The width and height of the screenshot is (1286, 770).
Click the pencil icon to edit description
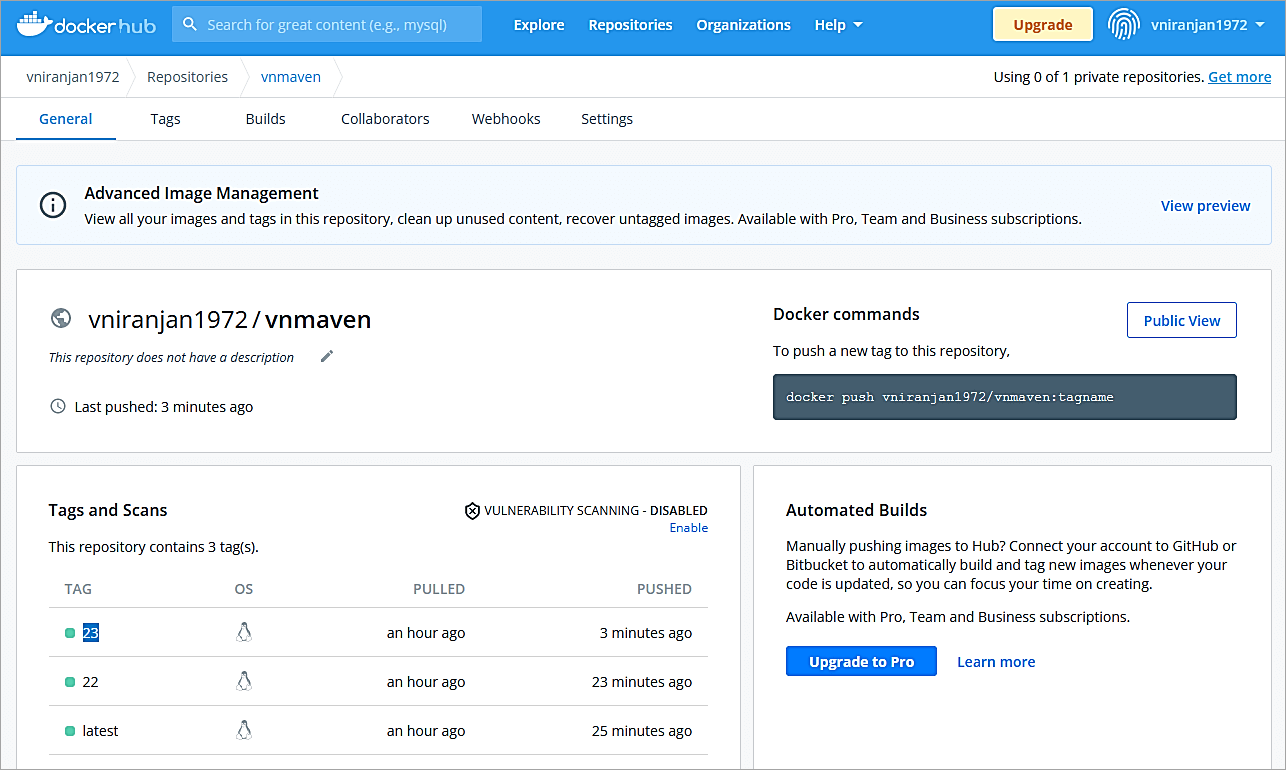point(327,357)
